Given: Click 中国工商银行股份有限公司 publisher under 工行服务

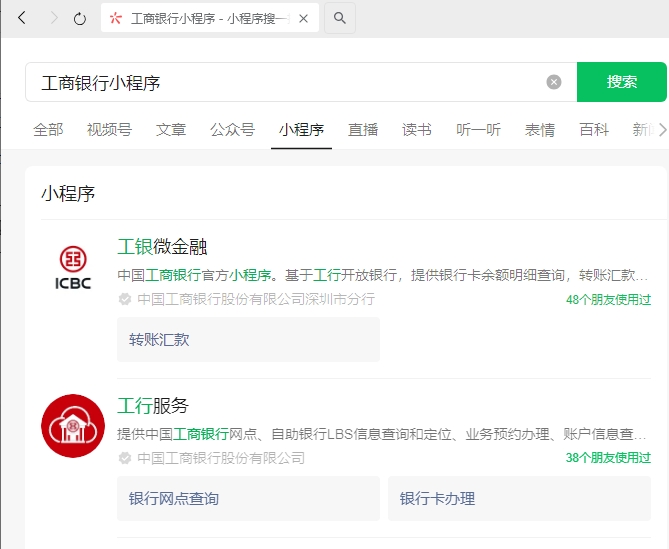Looking at the screenshot, I should coord(221,458).
